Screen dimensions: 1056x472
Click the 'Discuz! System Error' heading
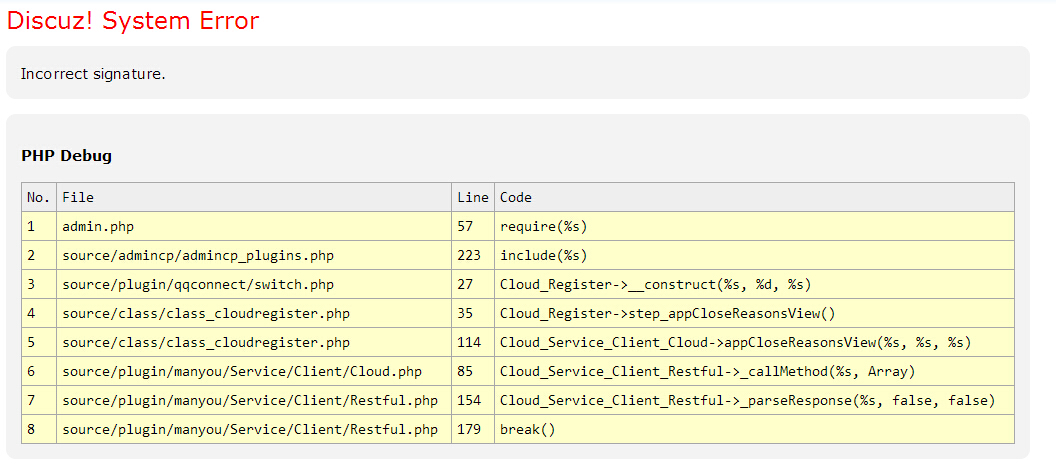(x=133, y=21)
